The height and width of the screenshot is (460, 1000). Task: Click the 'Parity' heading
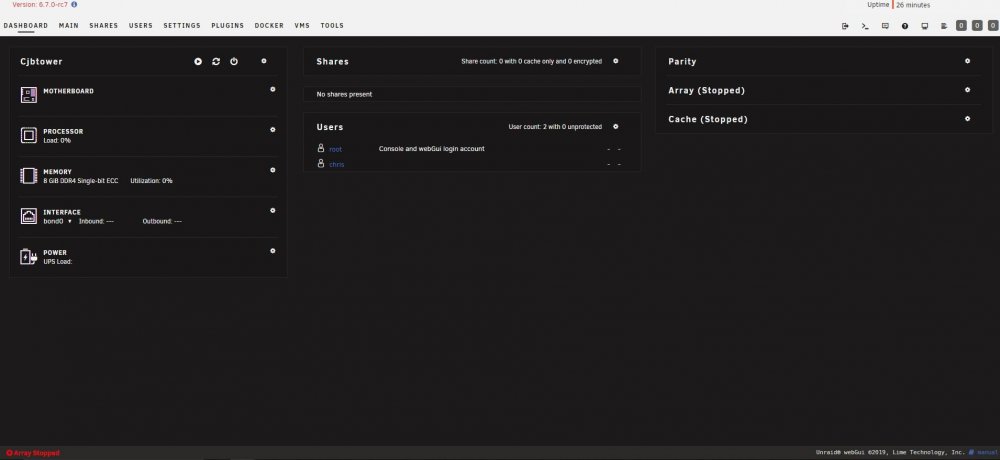682,62
